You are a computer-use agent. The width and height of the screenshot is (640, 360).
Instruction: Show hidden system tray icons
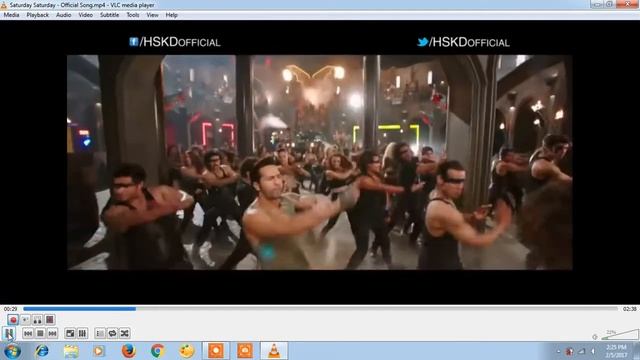(x=558, y=351)
